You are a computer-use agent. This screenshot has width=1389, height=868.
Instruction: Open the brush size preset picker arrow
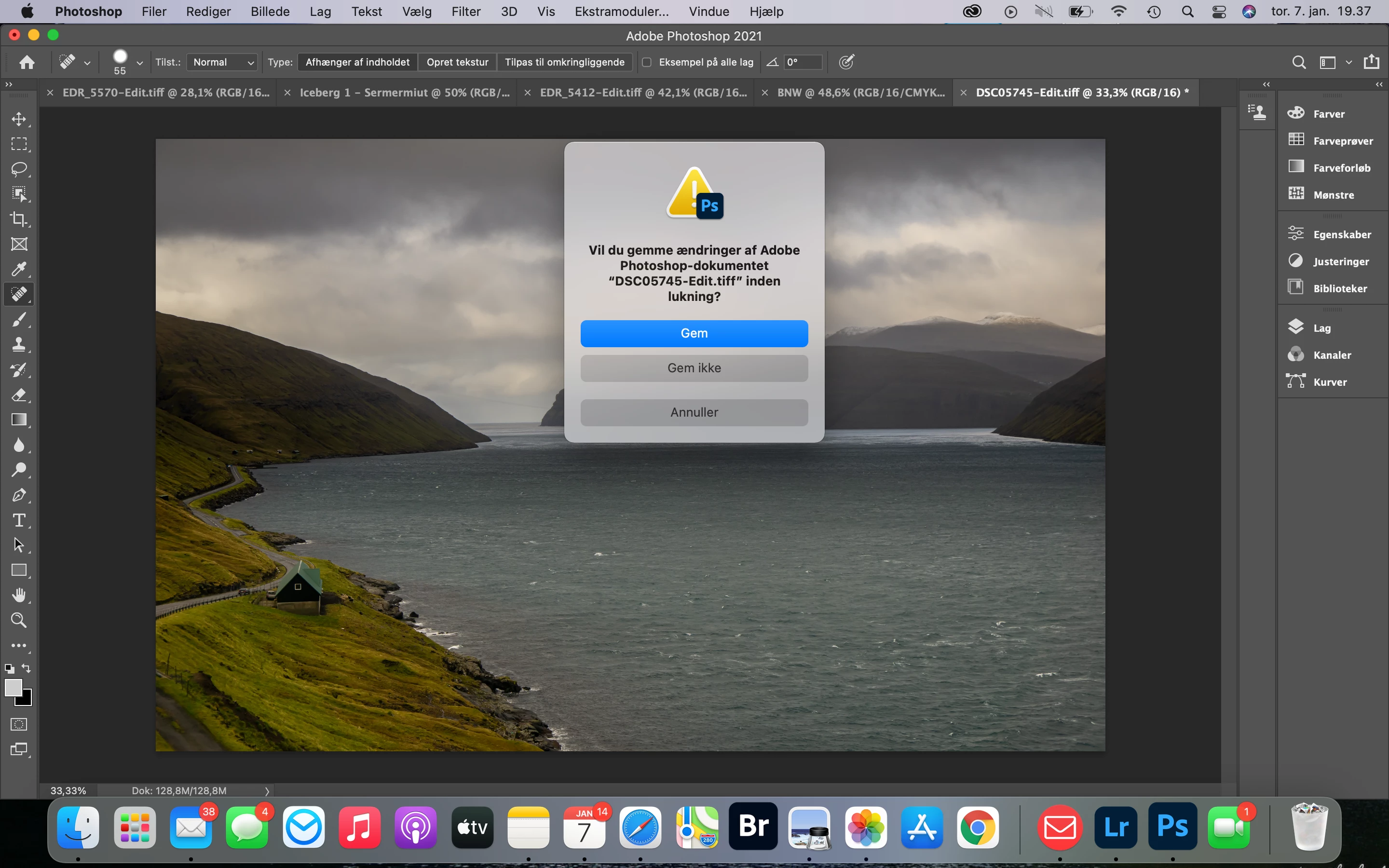(139, 63)
